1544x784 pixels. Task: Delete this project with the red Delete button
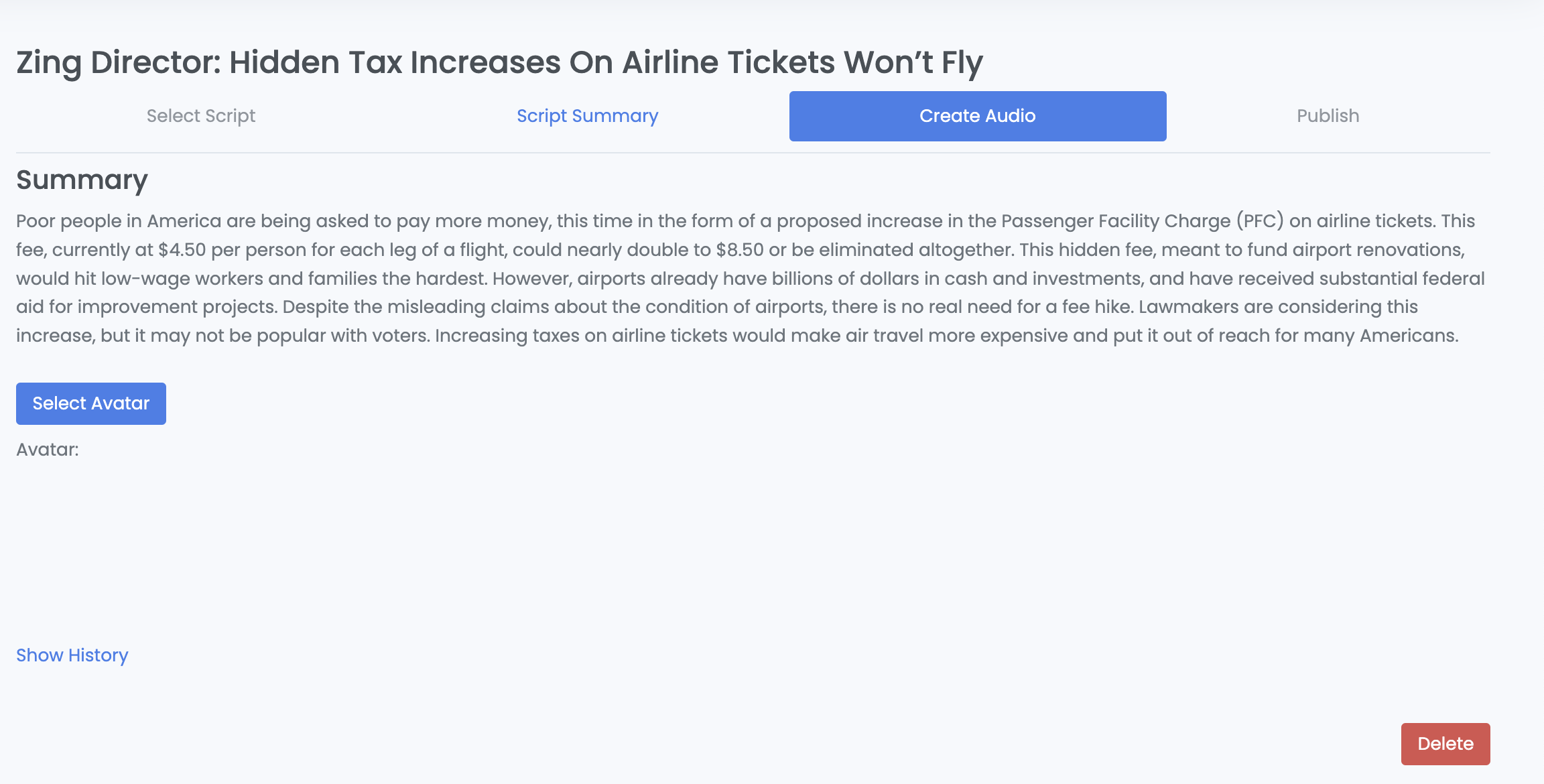click(x=1445, y=744)
